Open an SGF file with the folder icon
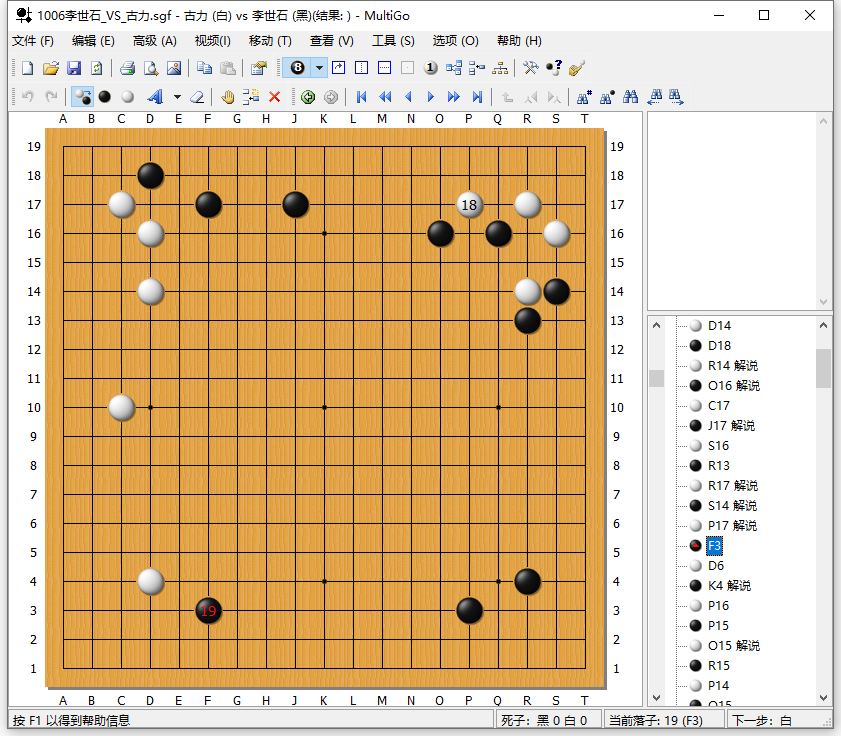 tap(50, 68)
